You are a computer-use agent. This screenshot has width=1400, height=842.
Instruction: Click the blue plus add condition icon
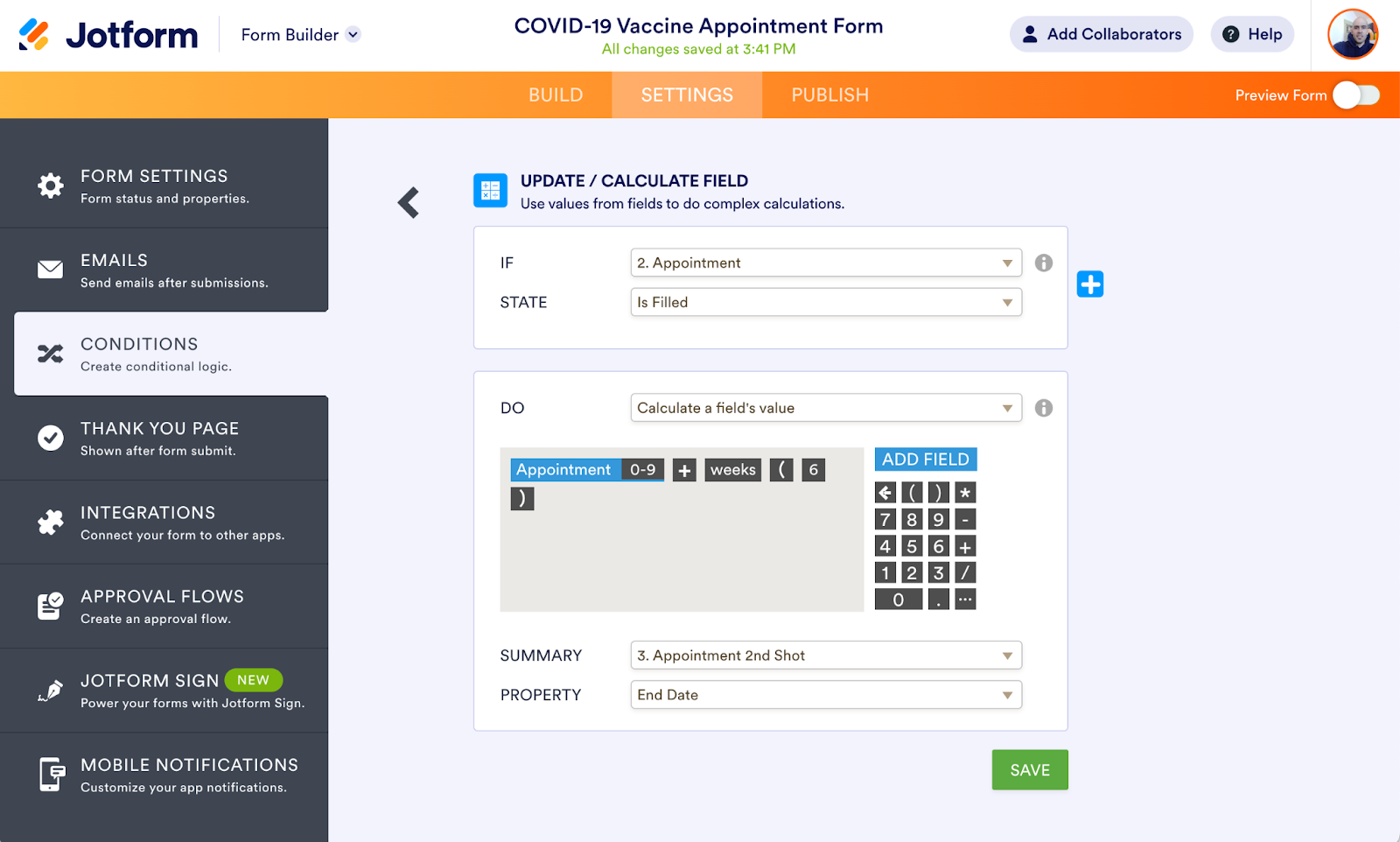[1089, 284]
